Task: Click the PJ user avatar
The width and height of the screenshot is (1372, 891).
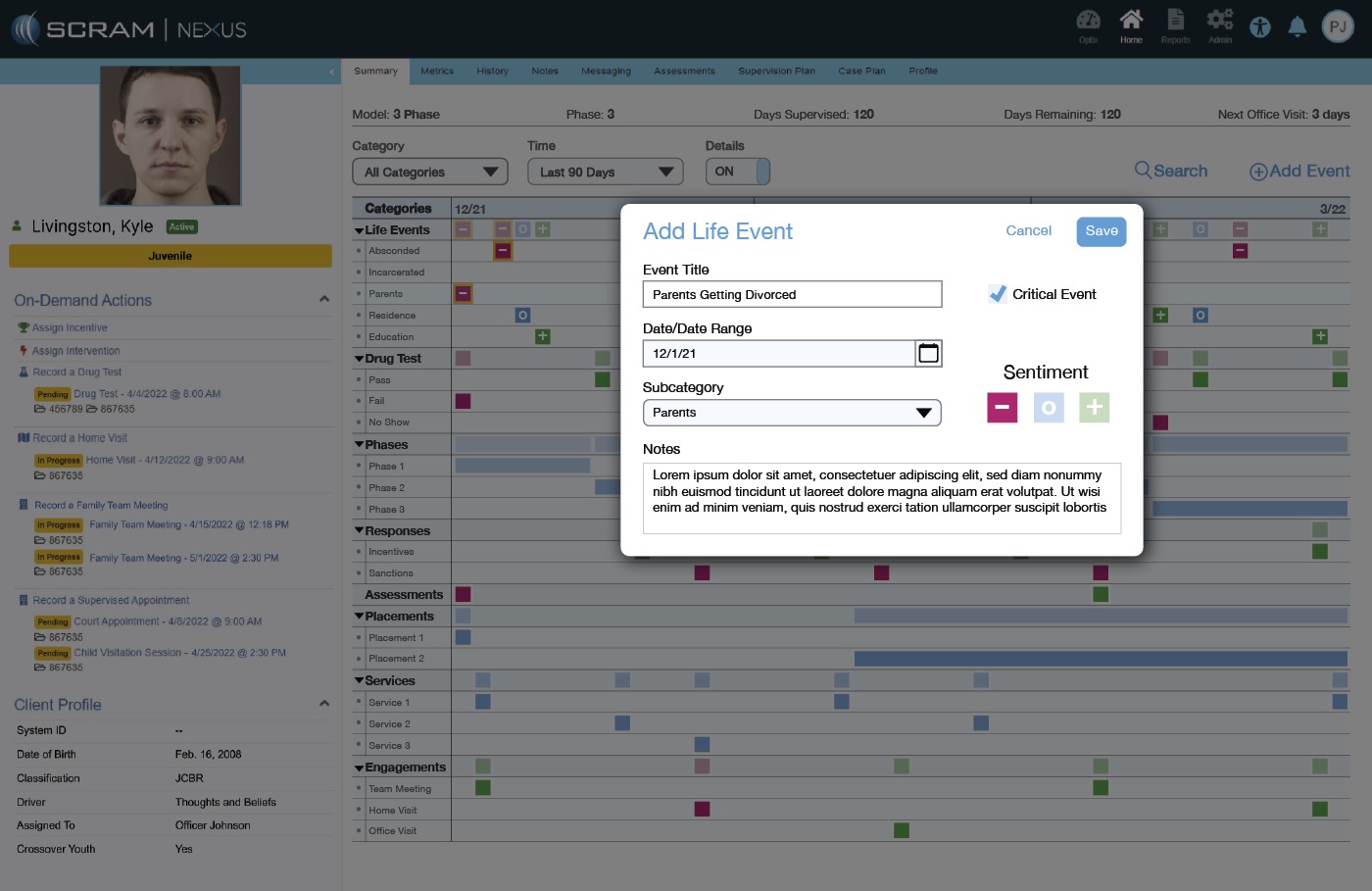Action: [x=1338, y=27]
